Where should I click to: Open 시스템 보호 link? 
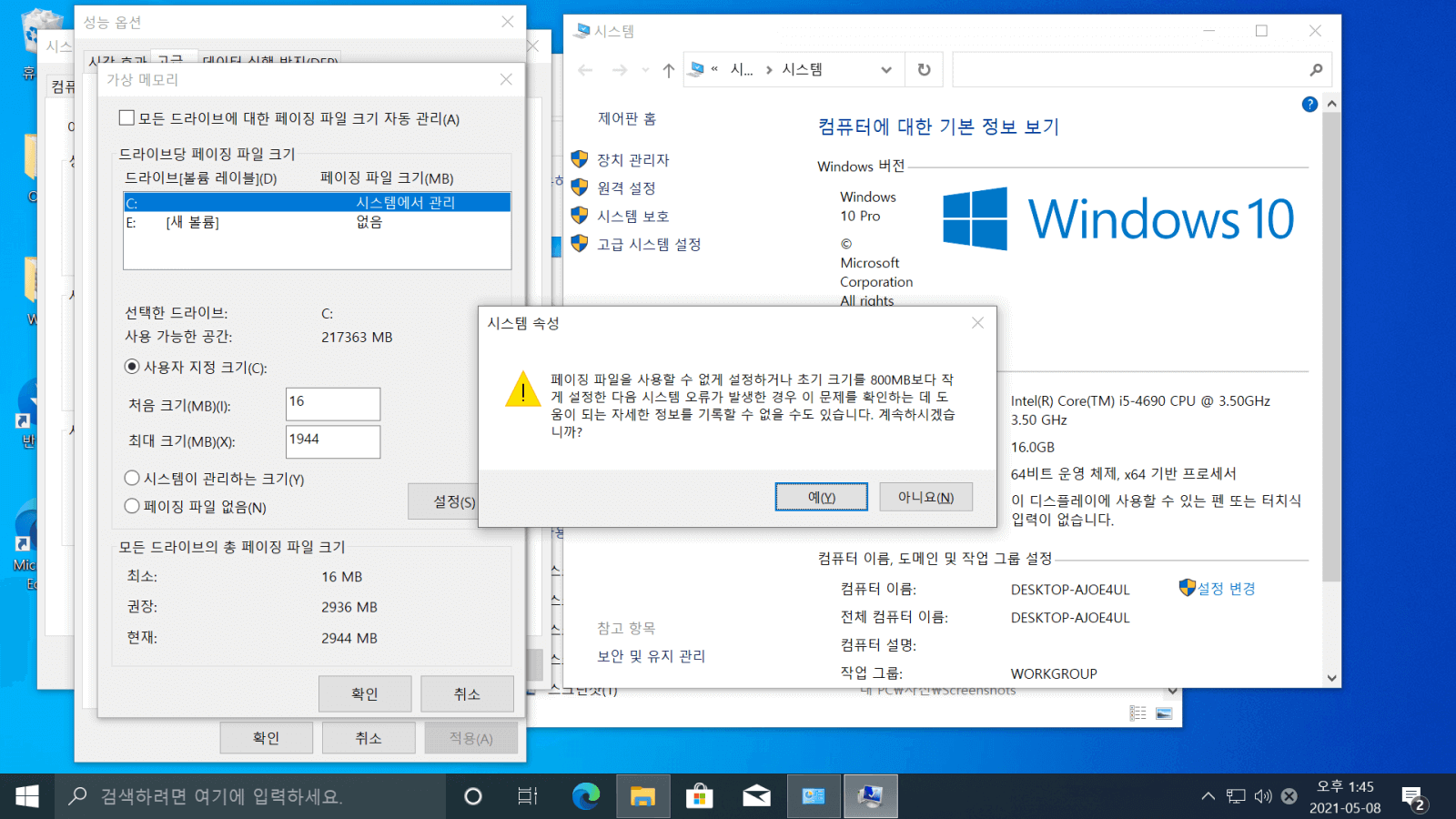click(x=633, y=217)
